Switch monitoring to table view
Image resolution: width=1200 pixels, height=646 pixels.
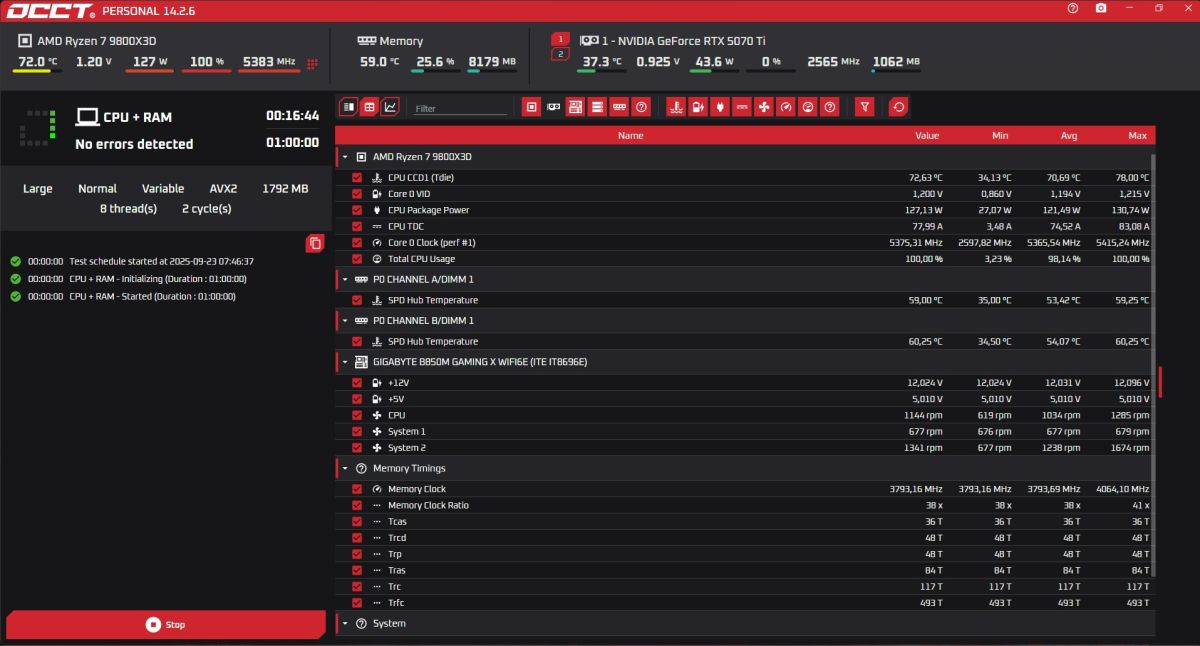(369, 107)
